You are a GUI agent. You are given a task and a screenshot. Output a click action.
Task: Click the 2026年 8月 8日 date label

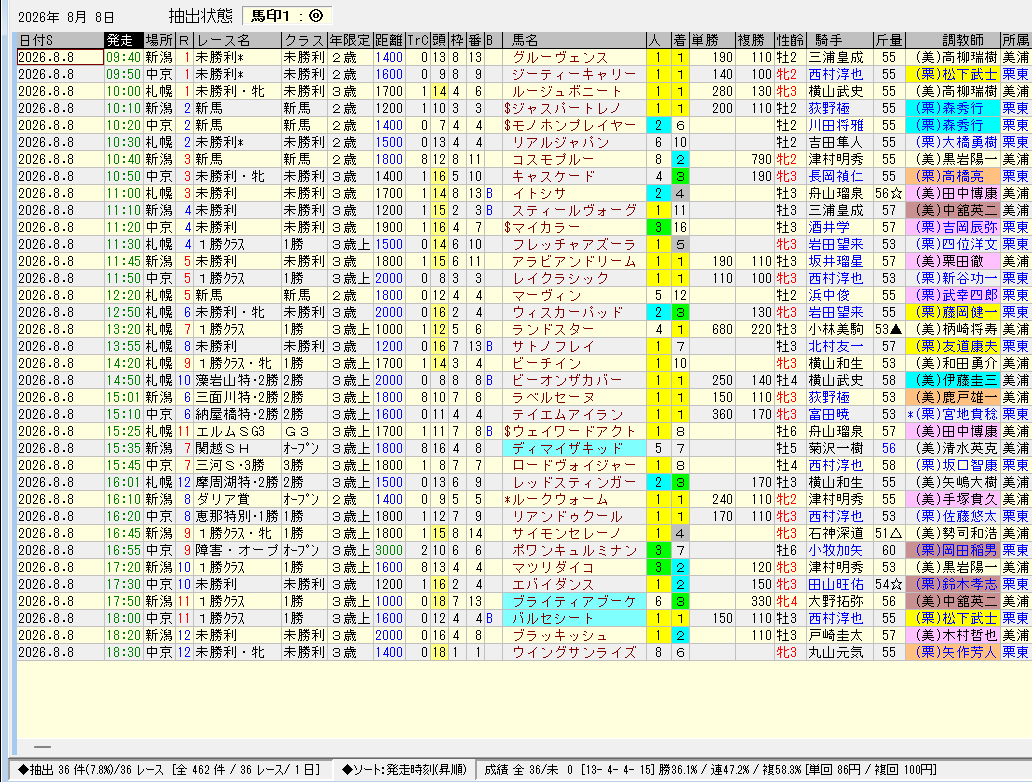point(66,17)
